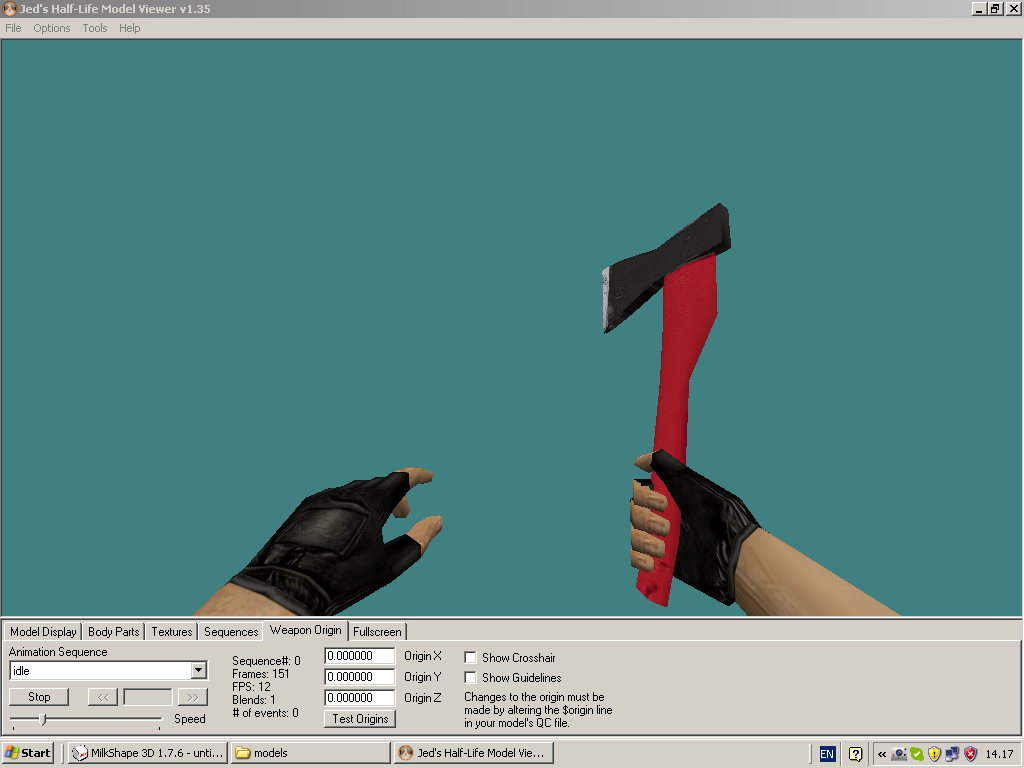
Task: Select the Weapon Origin tab
Action: tap(306, 630)
